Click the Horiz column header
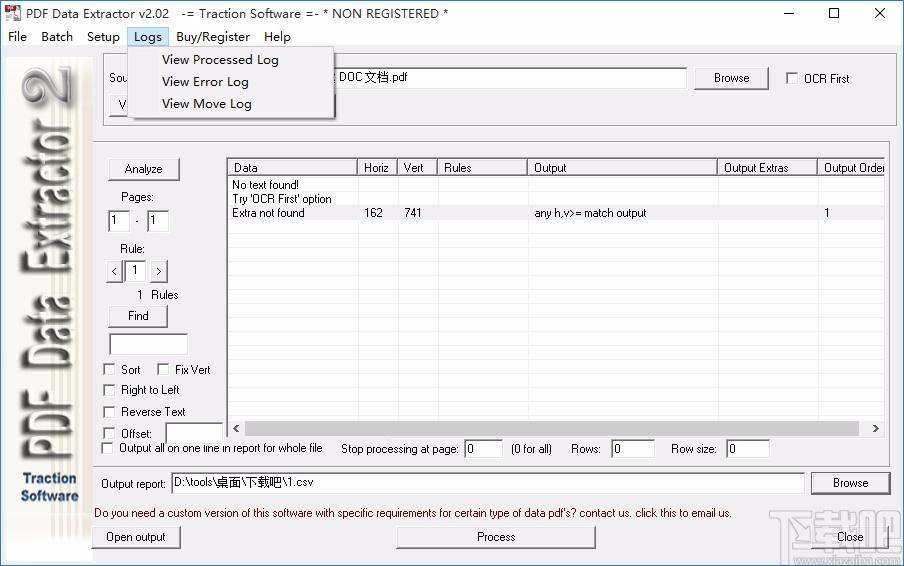 tap(377, 168)
